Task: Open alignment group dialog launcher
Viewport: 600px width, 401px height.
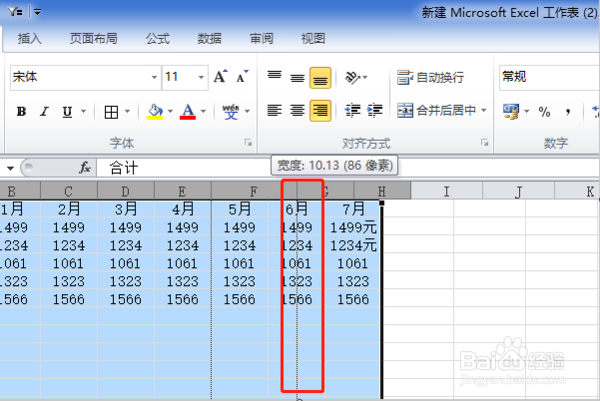Action: pyautogui.click(x=484, y=143)
